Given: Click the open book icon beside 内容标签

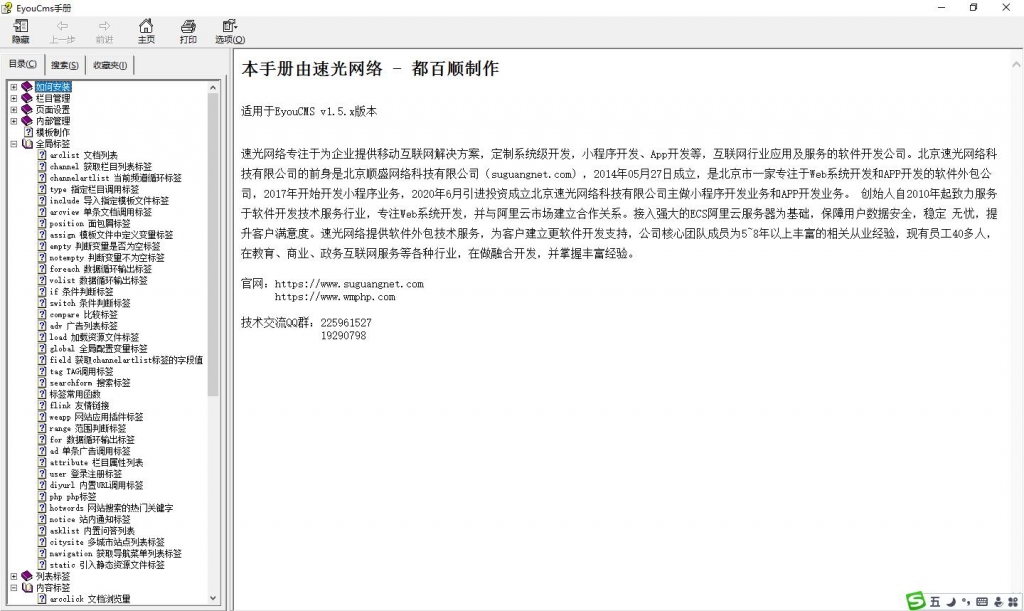Looking at the screenshot, I should 27,588.
